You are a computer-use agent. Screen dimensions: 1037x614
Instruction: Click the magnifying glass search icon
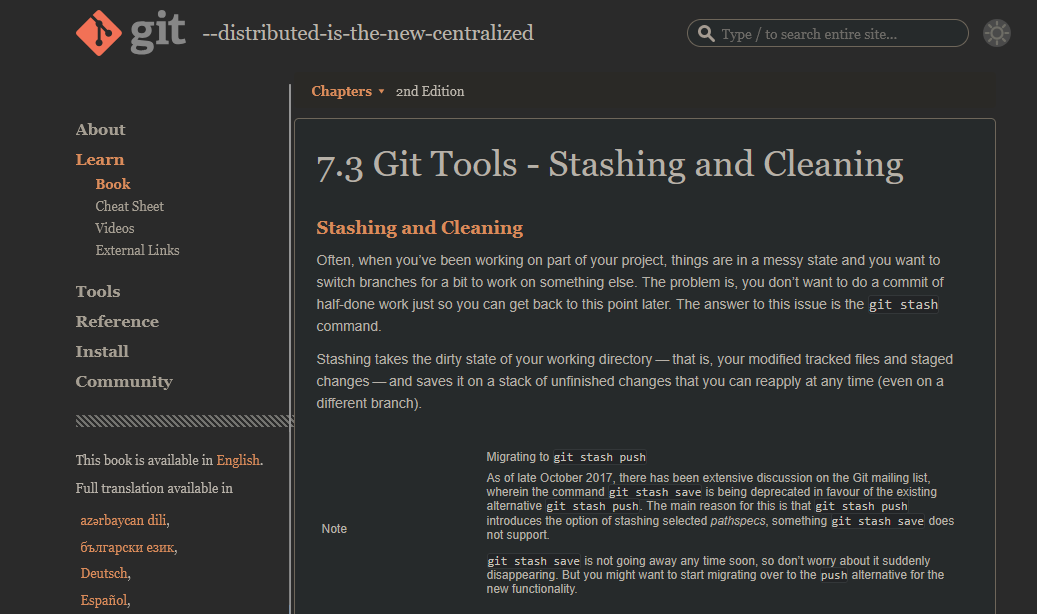pyautogui.click(x=706, y=32)
